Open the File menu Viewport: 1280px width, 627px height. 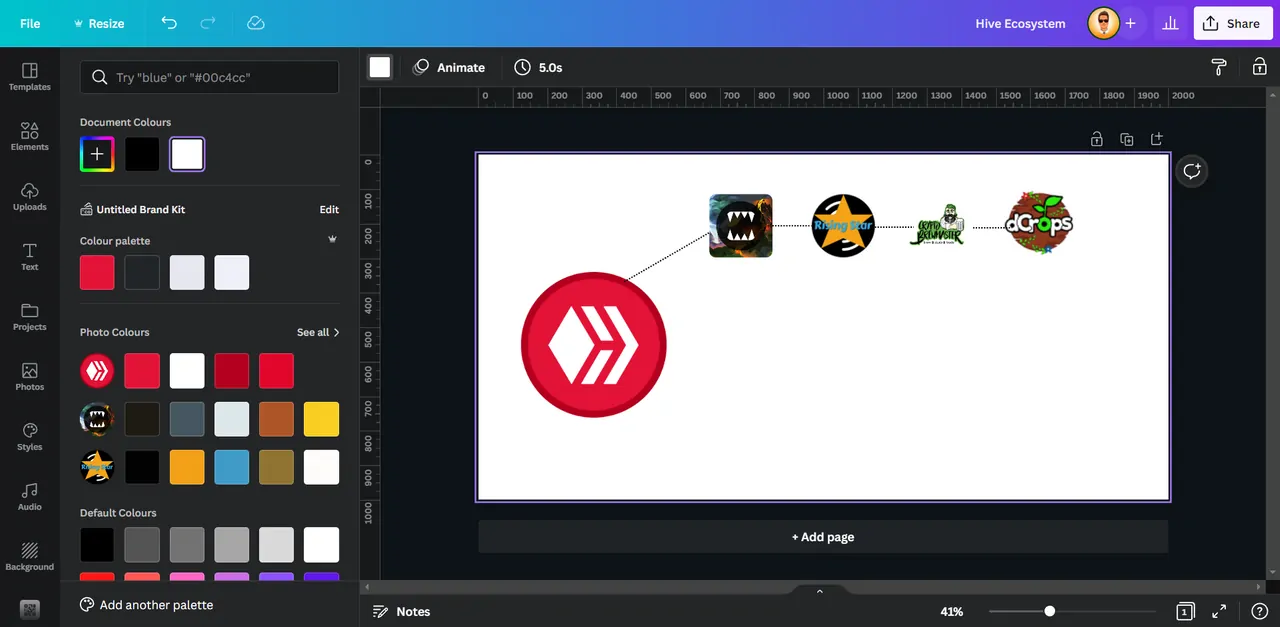click(x=30, y=23)
